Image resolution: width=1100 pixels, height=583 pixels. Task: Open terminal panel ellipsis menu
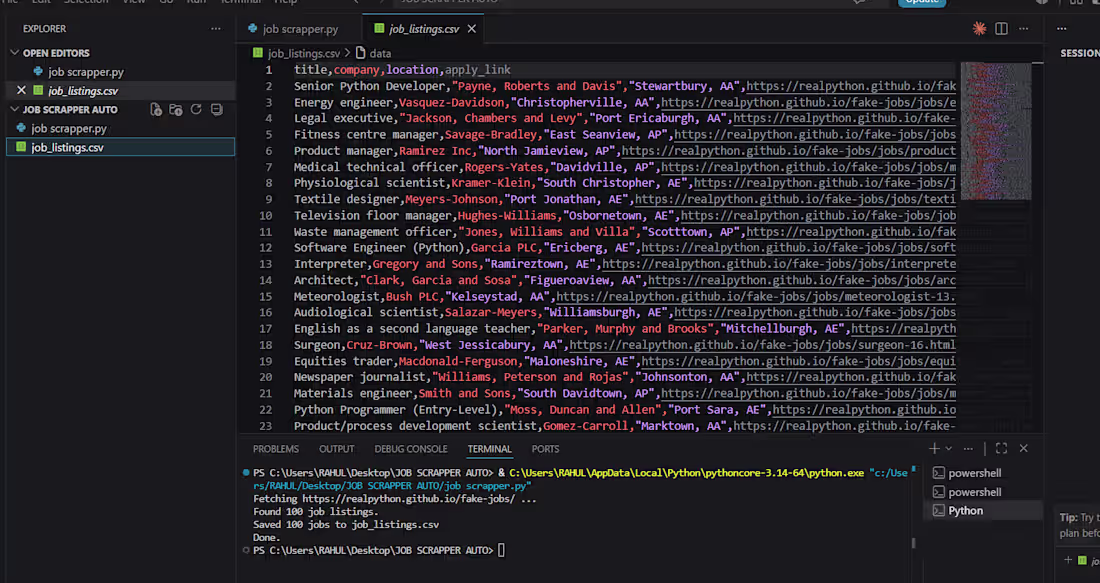pyautogui.click(x=968, y=448)
